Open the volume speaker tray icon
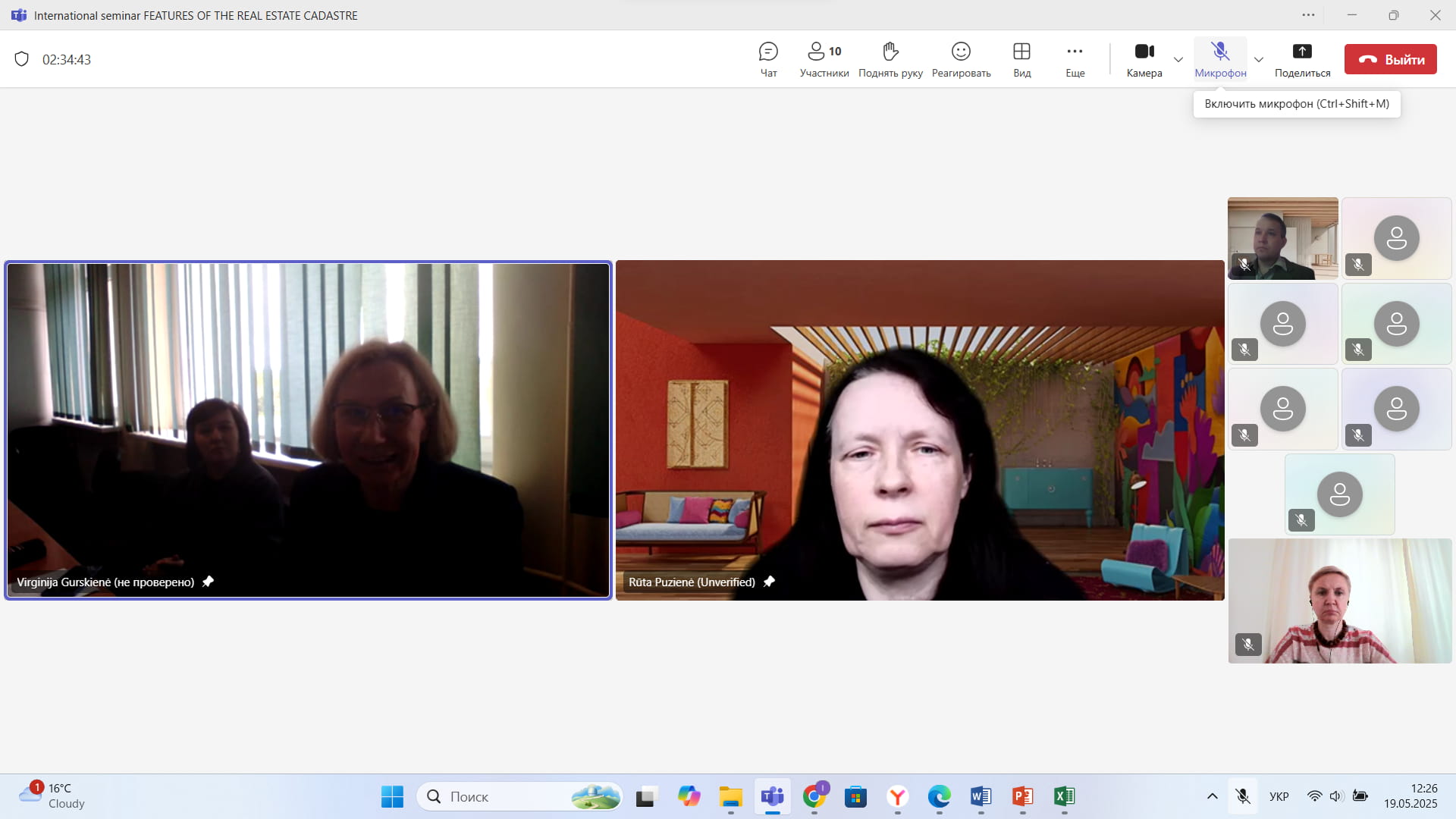The image size is (1456, 819). [1337, 796]
